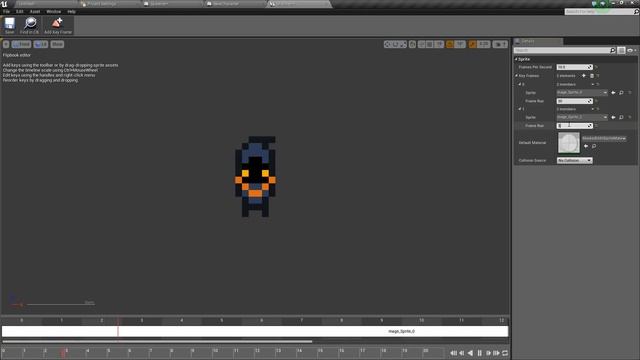Clear all Key Frames with trash icon

tap(592, 76)
